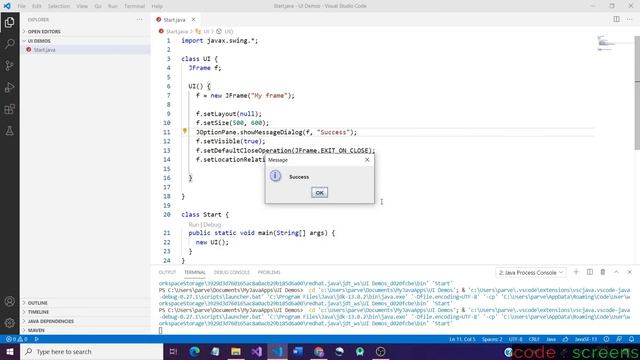
Task: Click Debug code lens above main
Action: [x=212, y=224]
